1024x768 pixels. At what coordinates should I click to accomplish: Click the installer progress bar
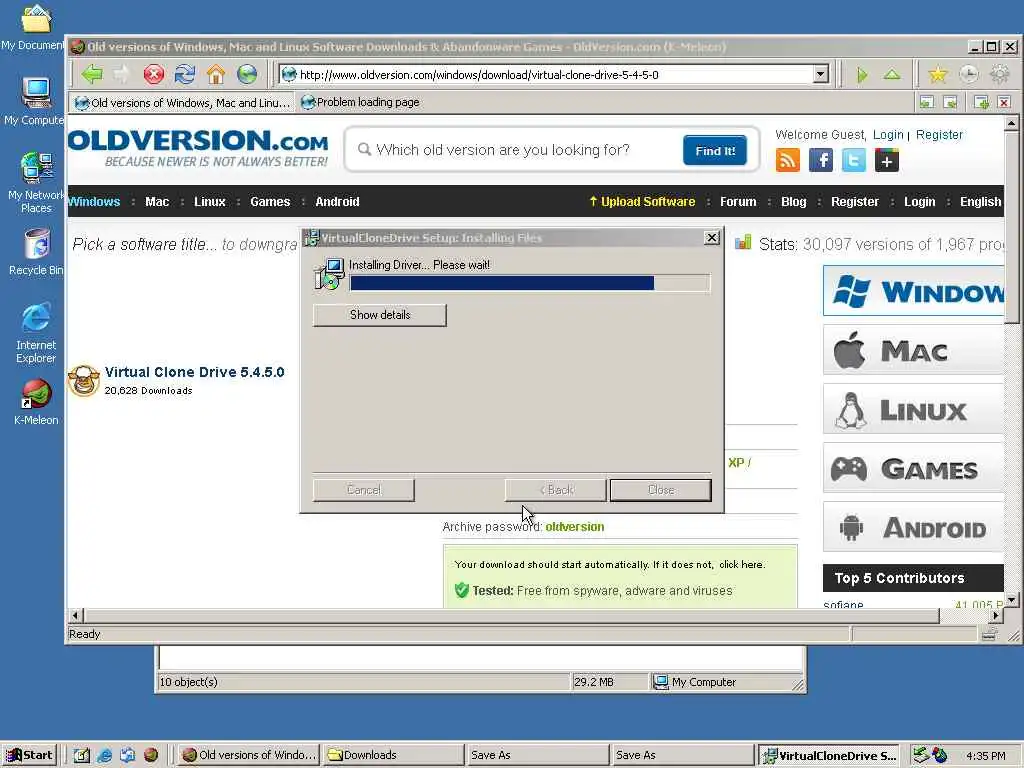[530, 283]
